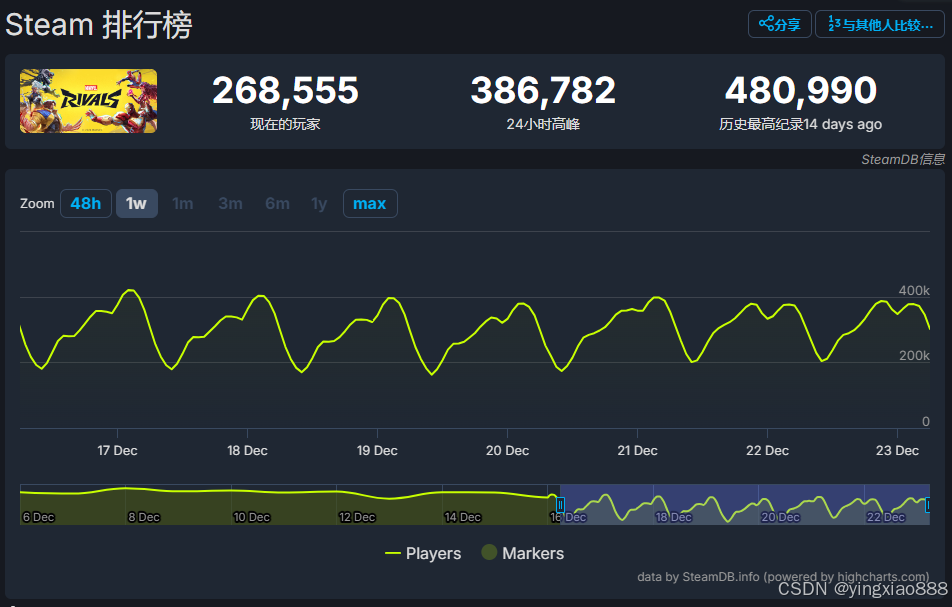Grab the left navigator range handle
Image resolution: width=952 pixels, height=607 pixels.
[560, 504]
